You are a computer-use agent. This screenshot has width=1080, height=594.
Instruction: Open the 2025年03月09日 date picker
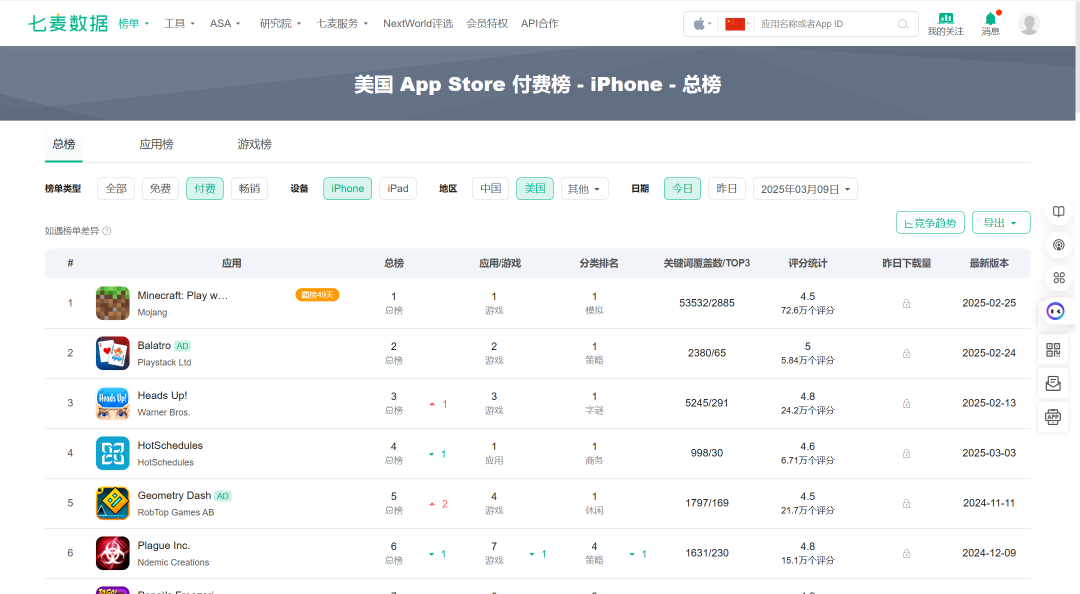[805, 189]
